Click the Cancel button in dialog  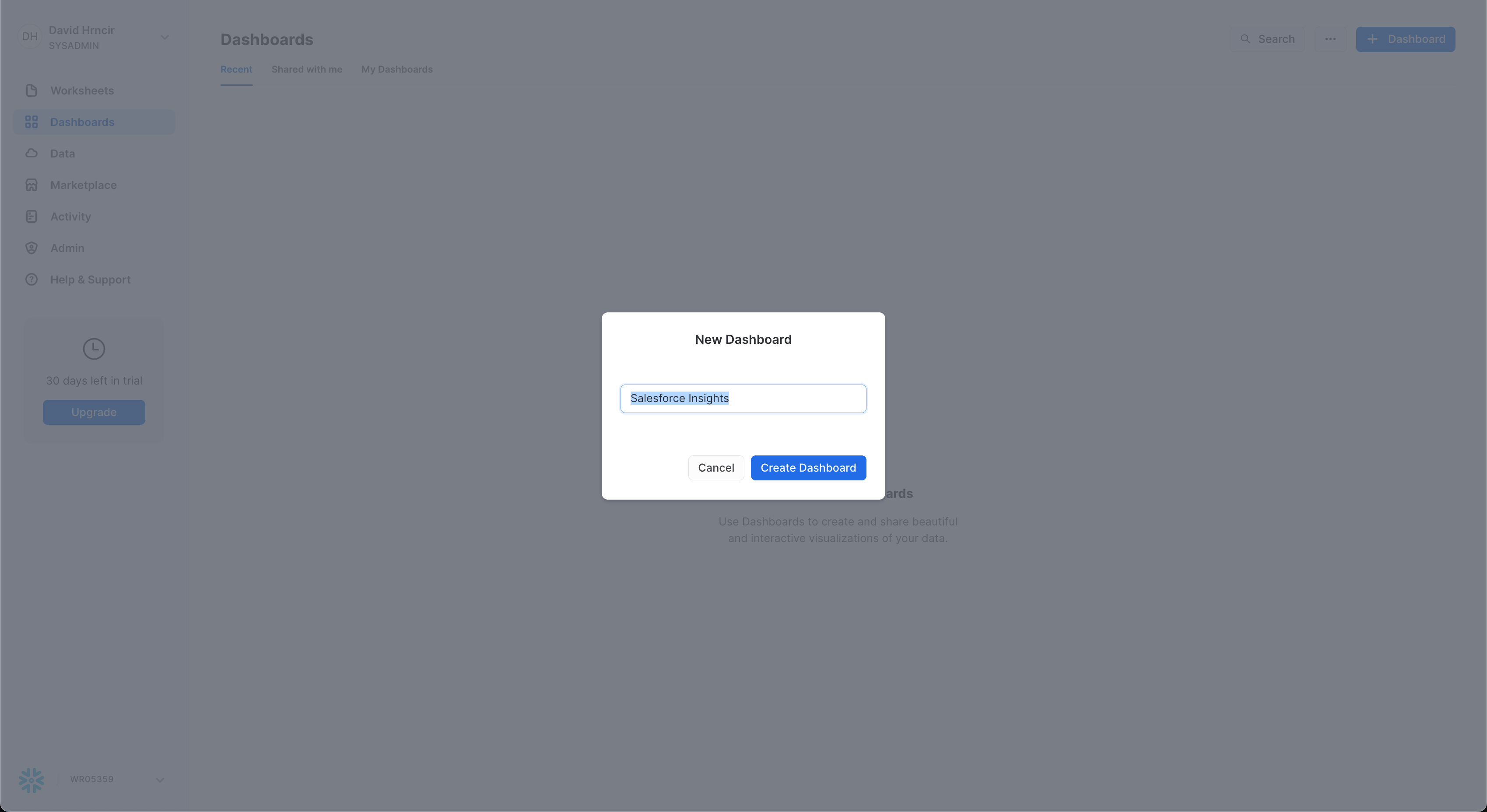pos(715,467)
